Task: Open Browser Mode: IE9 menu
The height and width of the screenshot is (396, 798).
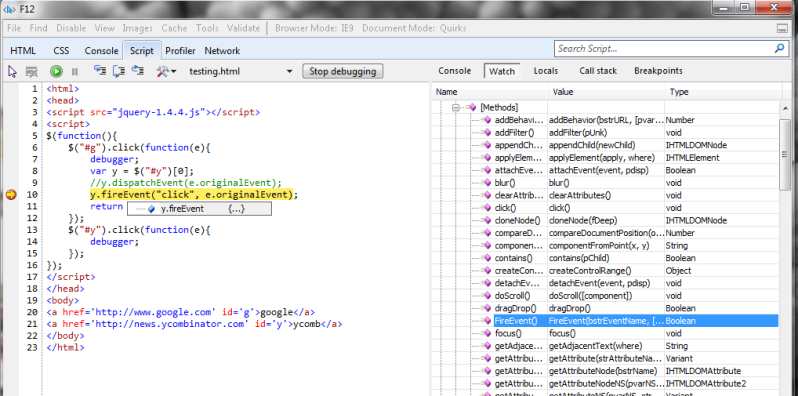Action: pyautogui.click(x=314, y=29)
